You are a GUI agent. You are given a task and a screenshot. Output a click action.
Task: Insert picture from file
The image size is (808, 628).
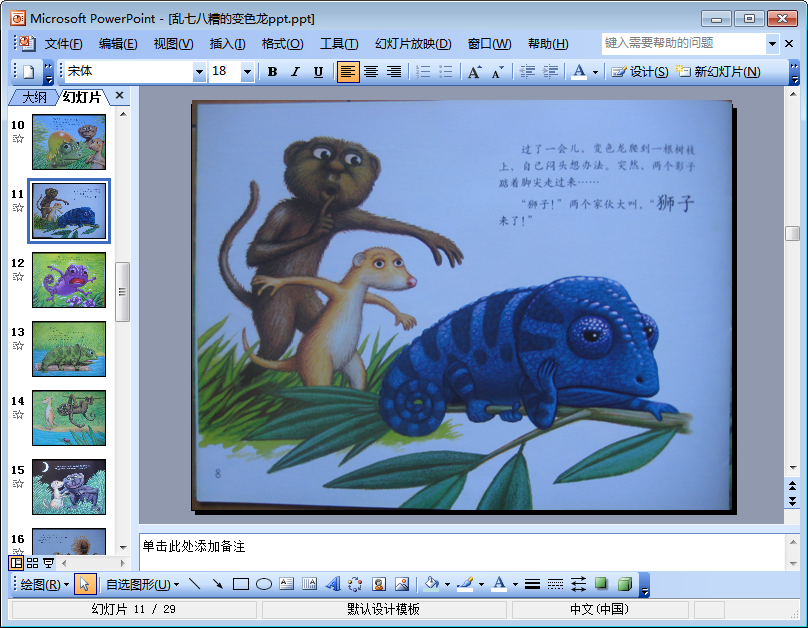[402, 584]
